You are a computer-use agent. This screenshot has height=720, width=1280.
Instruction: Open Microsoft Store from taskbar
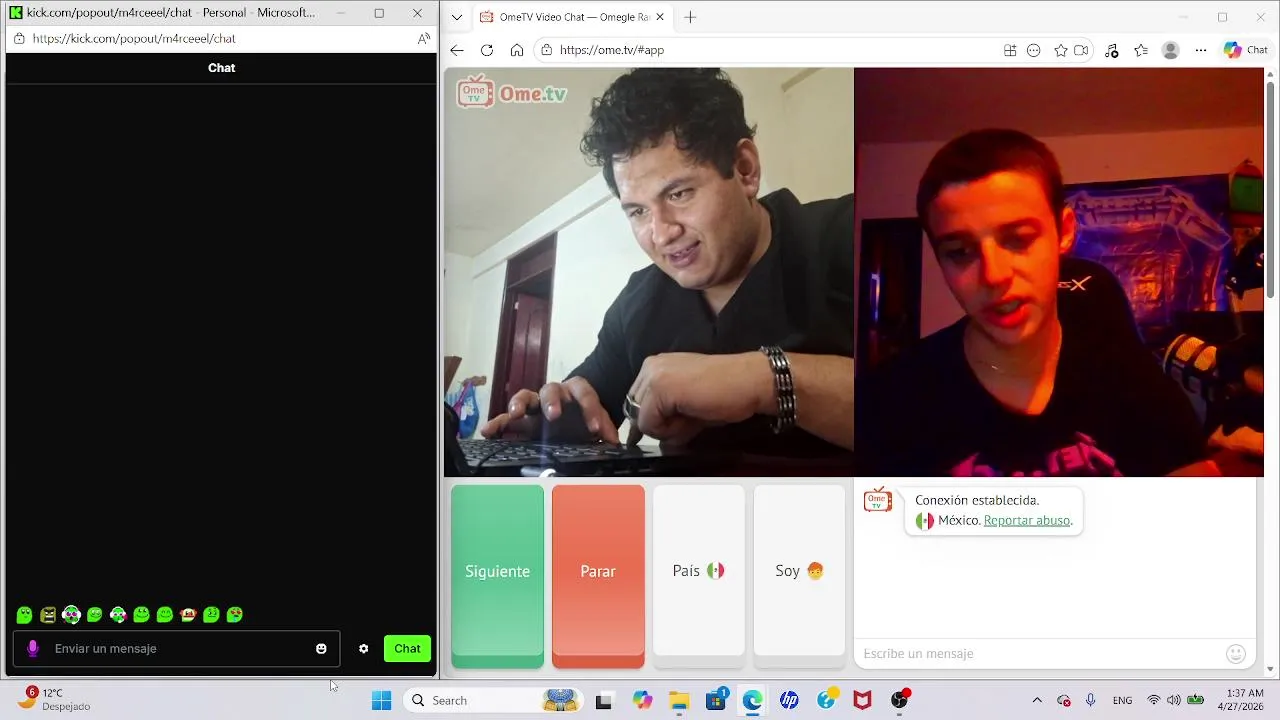716,701
